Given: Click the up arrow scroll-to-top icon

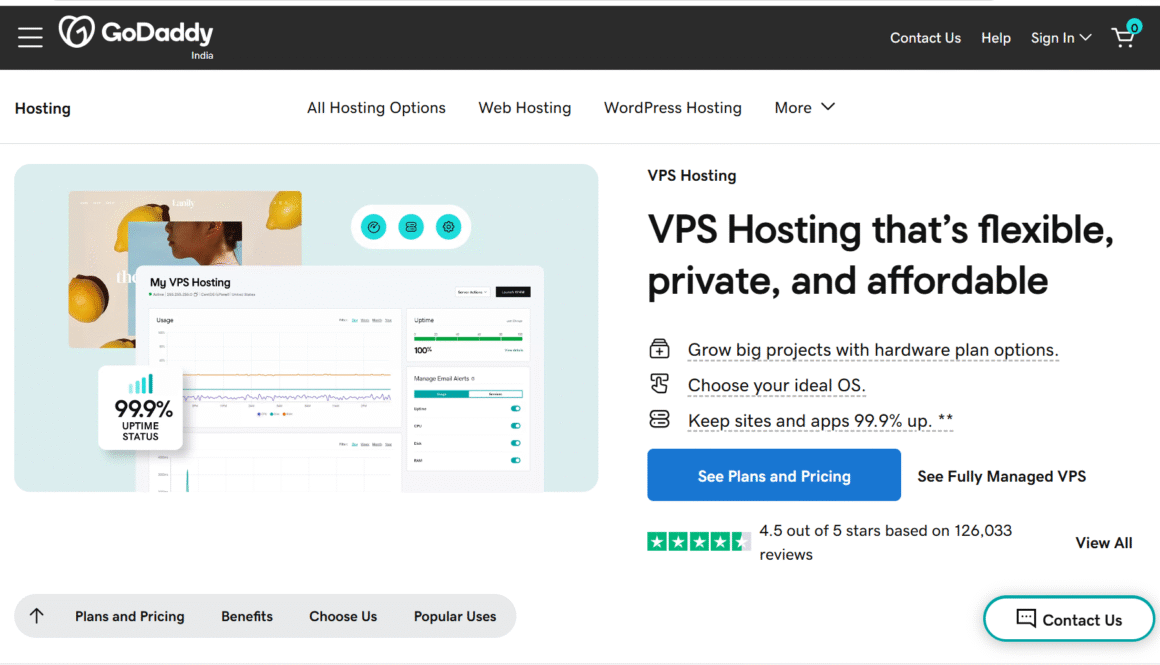Looking at the screenshot, I should [x=37, y=616].
